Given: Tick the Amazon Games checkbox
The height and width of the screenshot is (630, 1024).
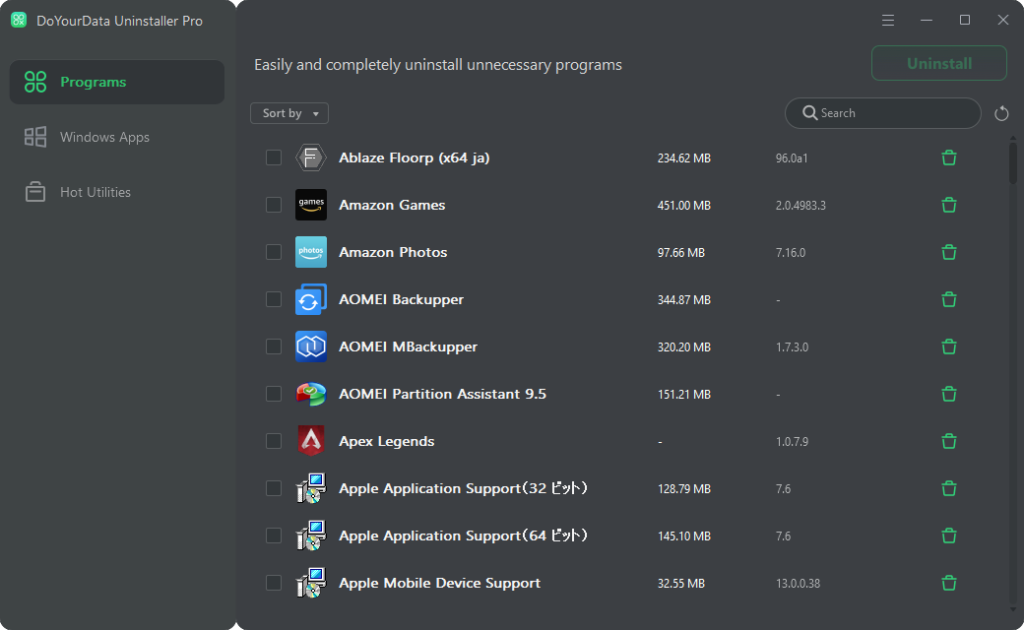Looking at the screenshot, I should coord(274,205).
